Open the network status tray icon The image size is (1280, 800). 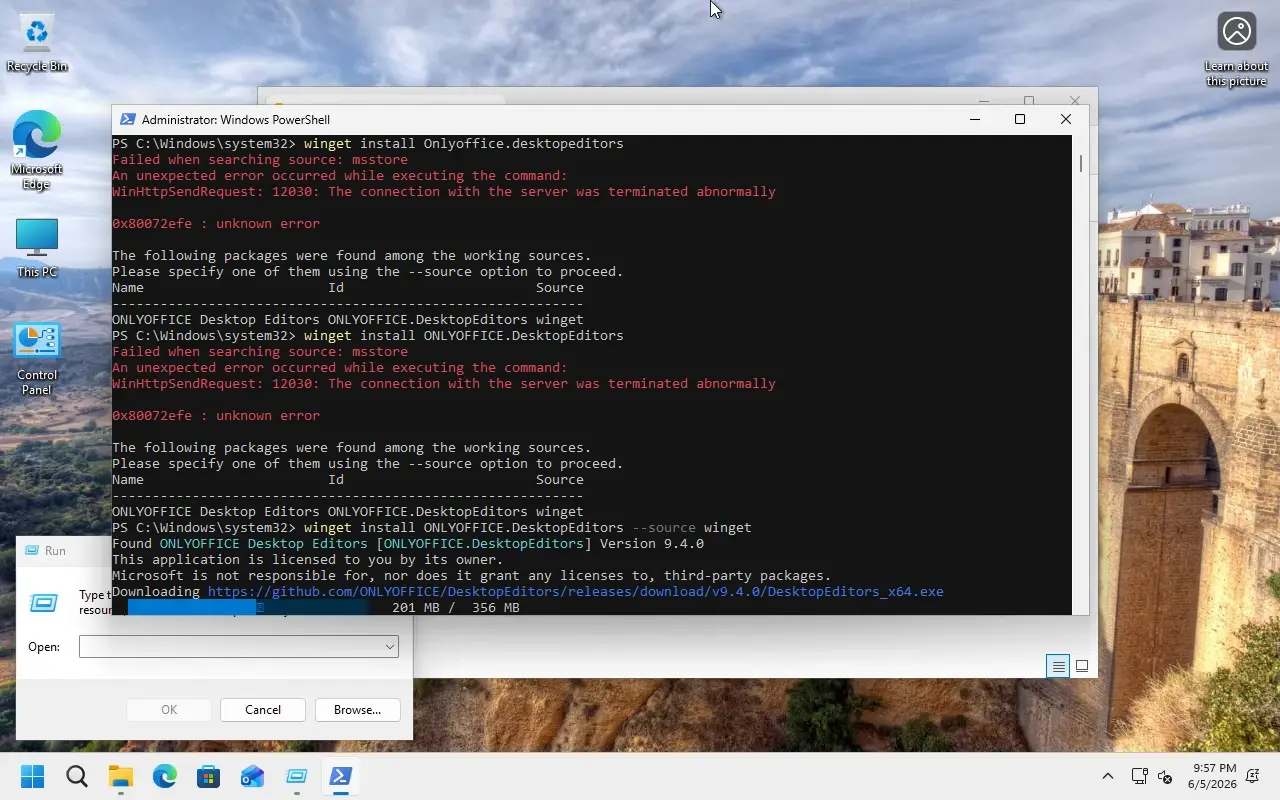click(x=1139, y=776)
